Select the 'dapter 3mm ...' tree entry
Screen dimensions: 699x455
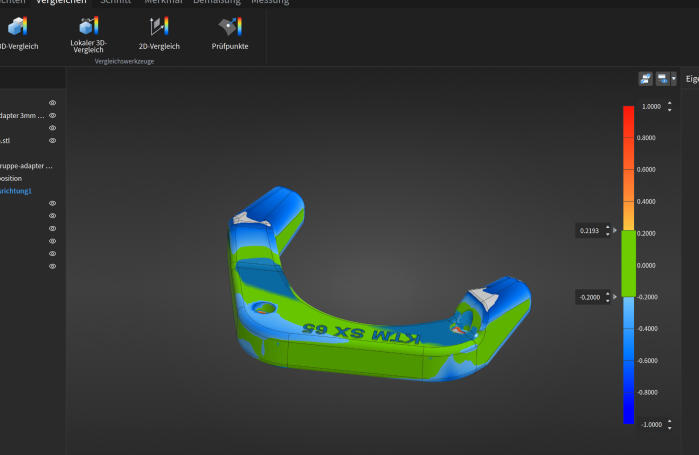[22, 115]
